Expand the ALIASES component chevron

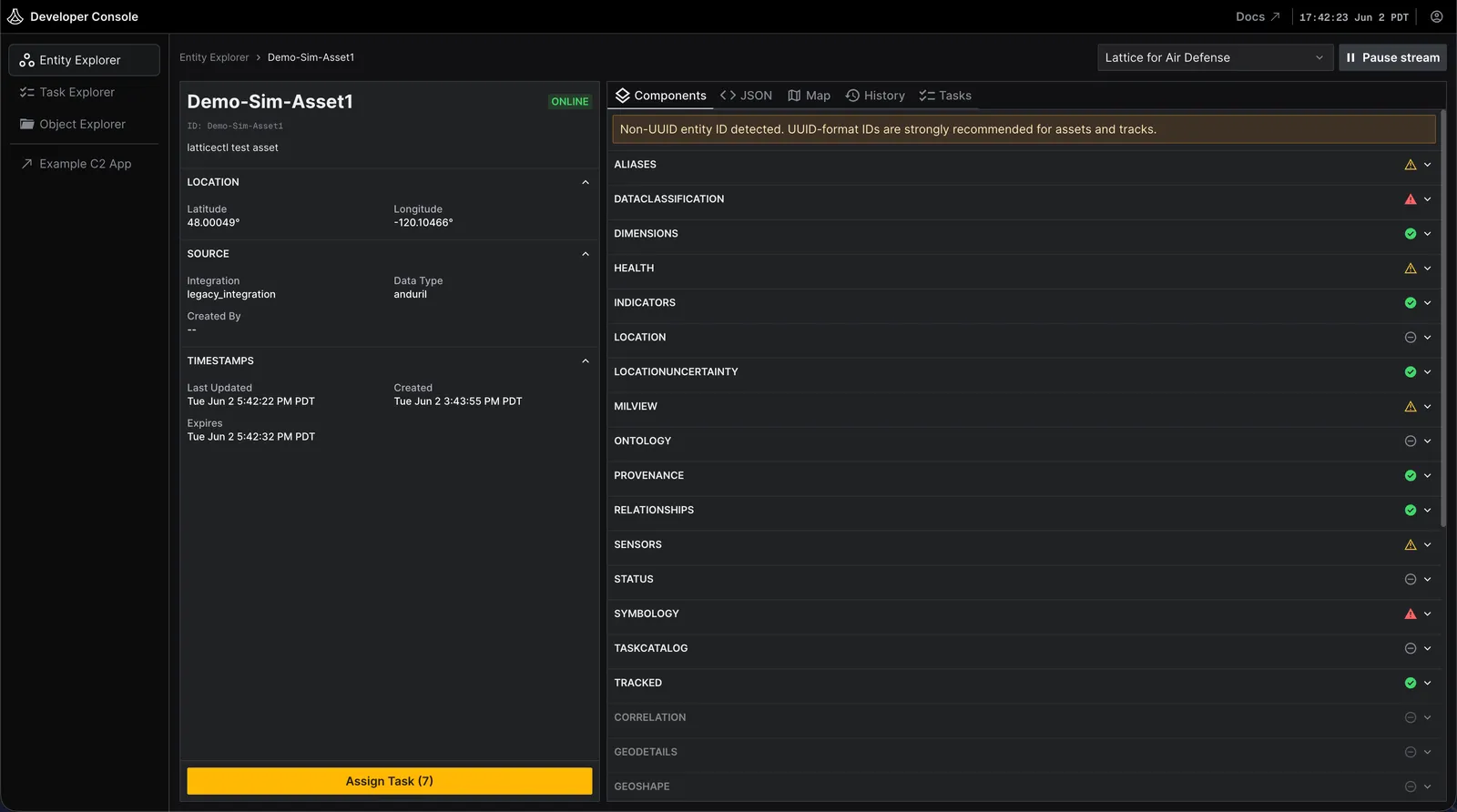pyautogui.click(x=1428, y=165)
